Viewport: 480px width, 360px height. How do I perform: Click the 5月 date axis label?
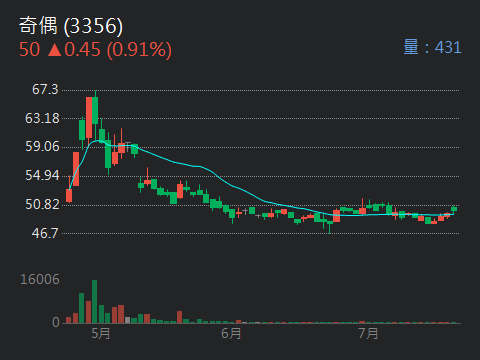click(101, 333)
